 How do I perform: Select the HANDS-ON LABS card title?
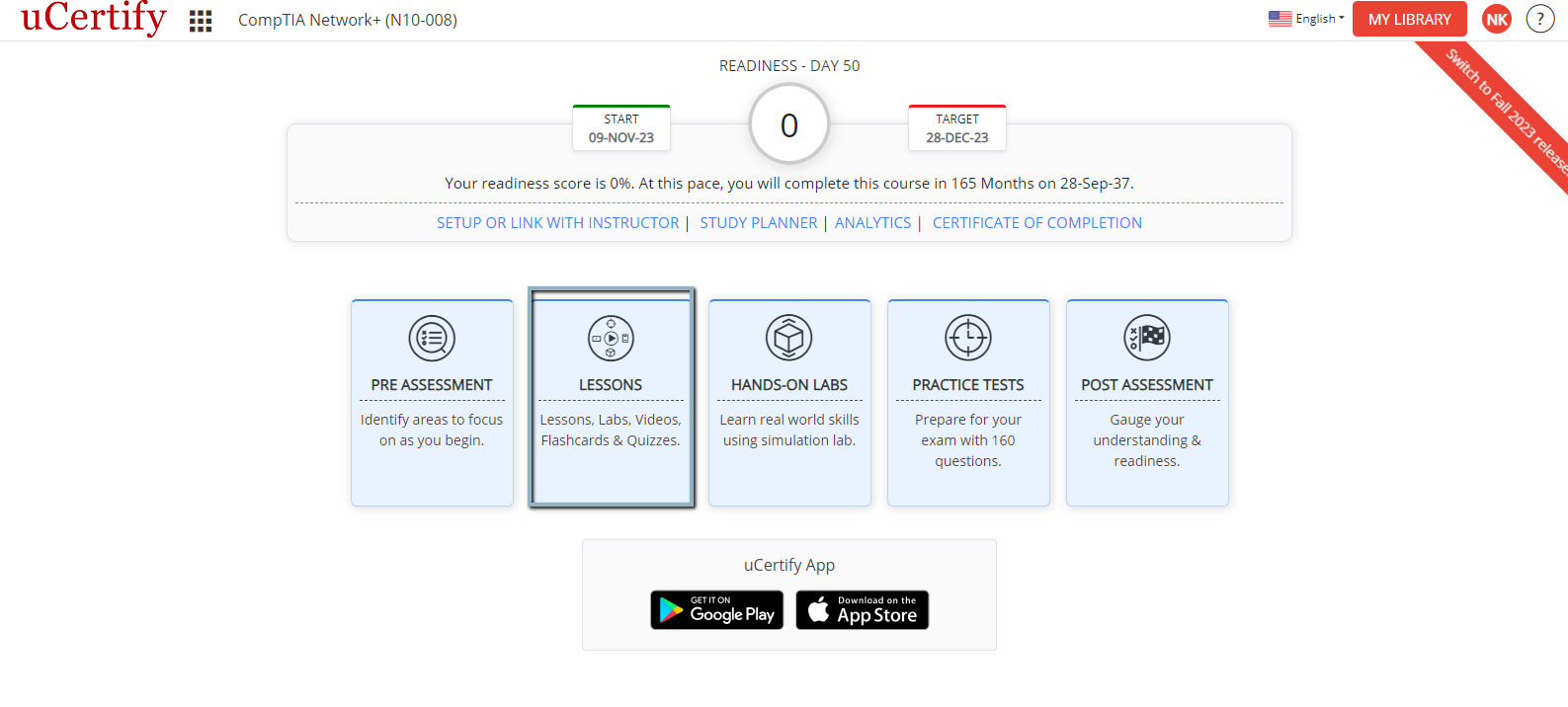789,385
